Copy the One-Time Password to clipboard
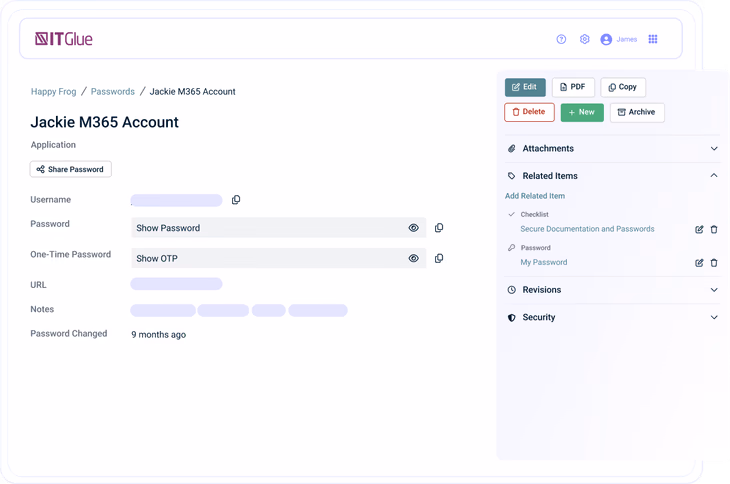 click(x=439, y=258)
